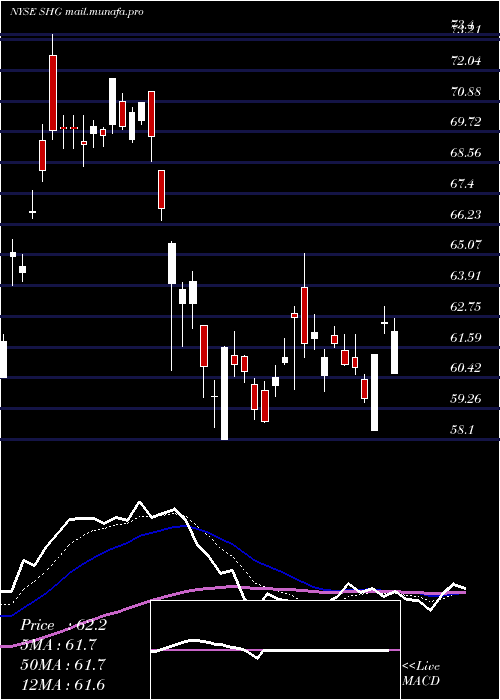Click the 59.26 price axis label
Viewport: 500px width, 700px height.
(466, 399)
